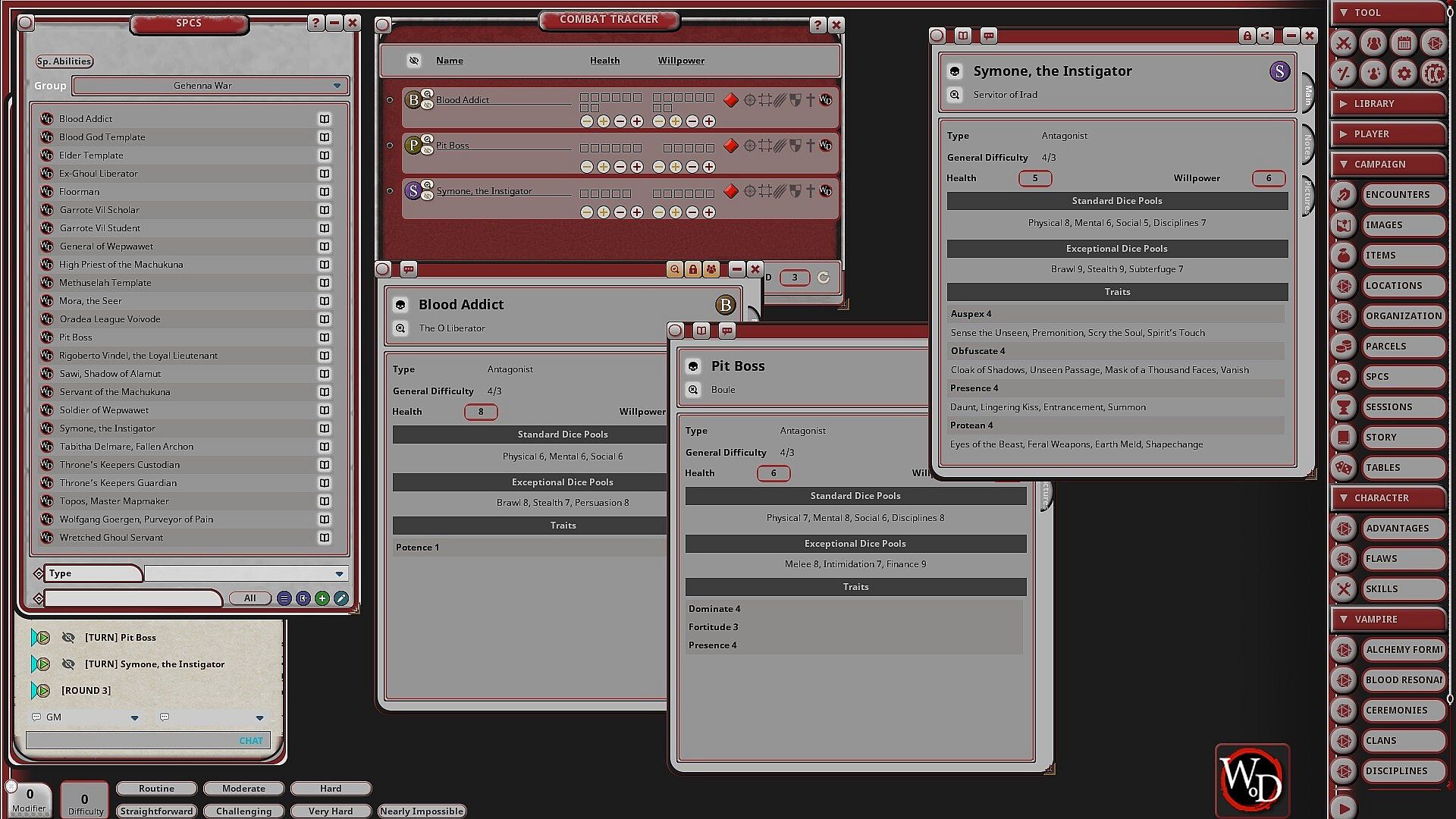Image resolution: width=1456 pixels, height=819 pixels.
Task: Toggle Blood Addict's active turn indicator
Action: (x=390, y=100)
